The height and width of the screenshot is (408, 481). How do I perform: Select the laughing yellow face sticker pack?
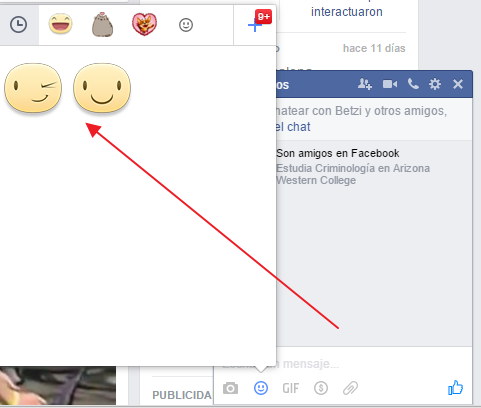point(60,24)
